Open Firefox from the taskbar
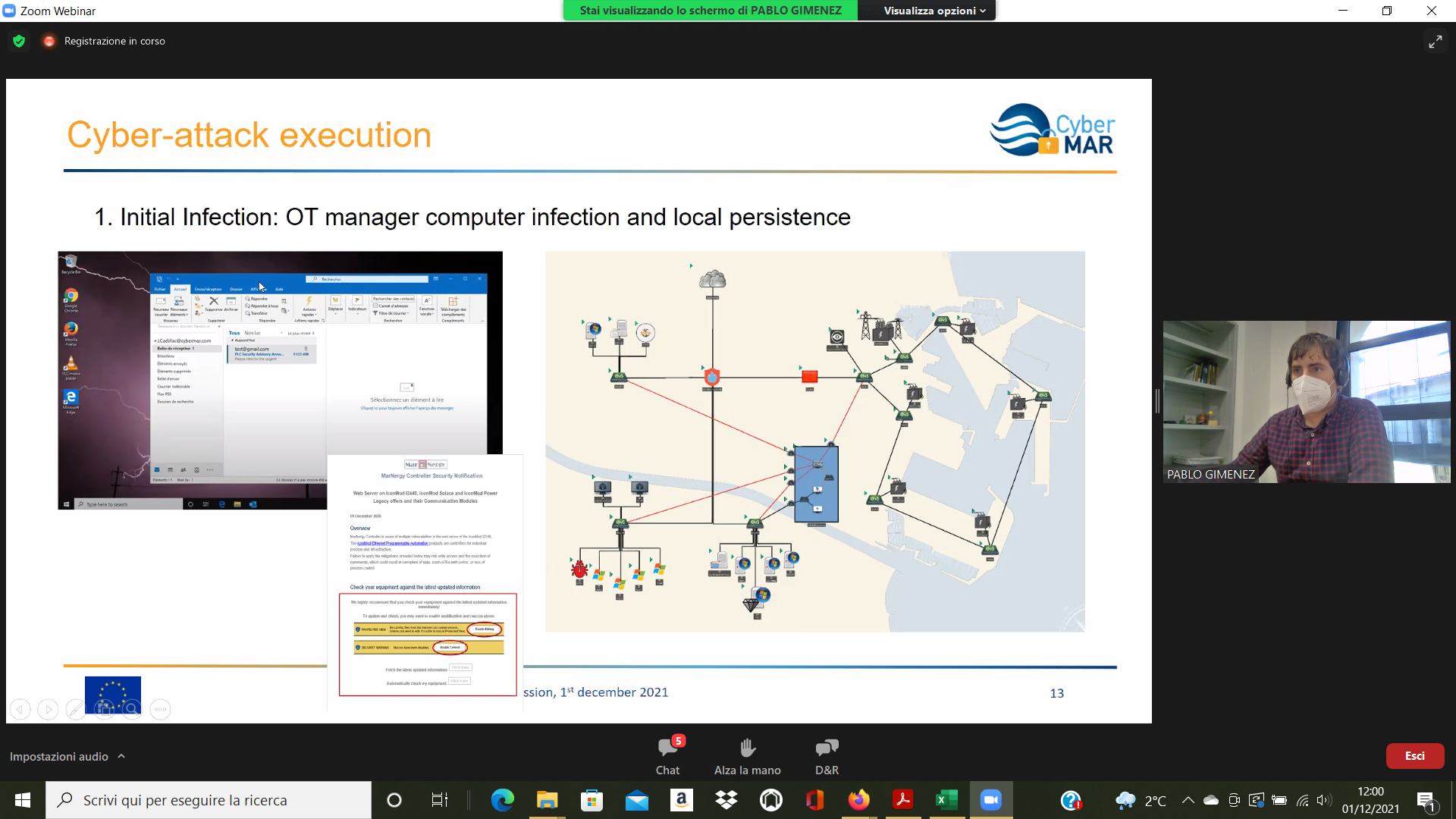The width and height of the screenshot is (1456, 819). [x=858, y=800]
